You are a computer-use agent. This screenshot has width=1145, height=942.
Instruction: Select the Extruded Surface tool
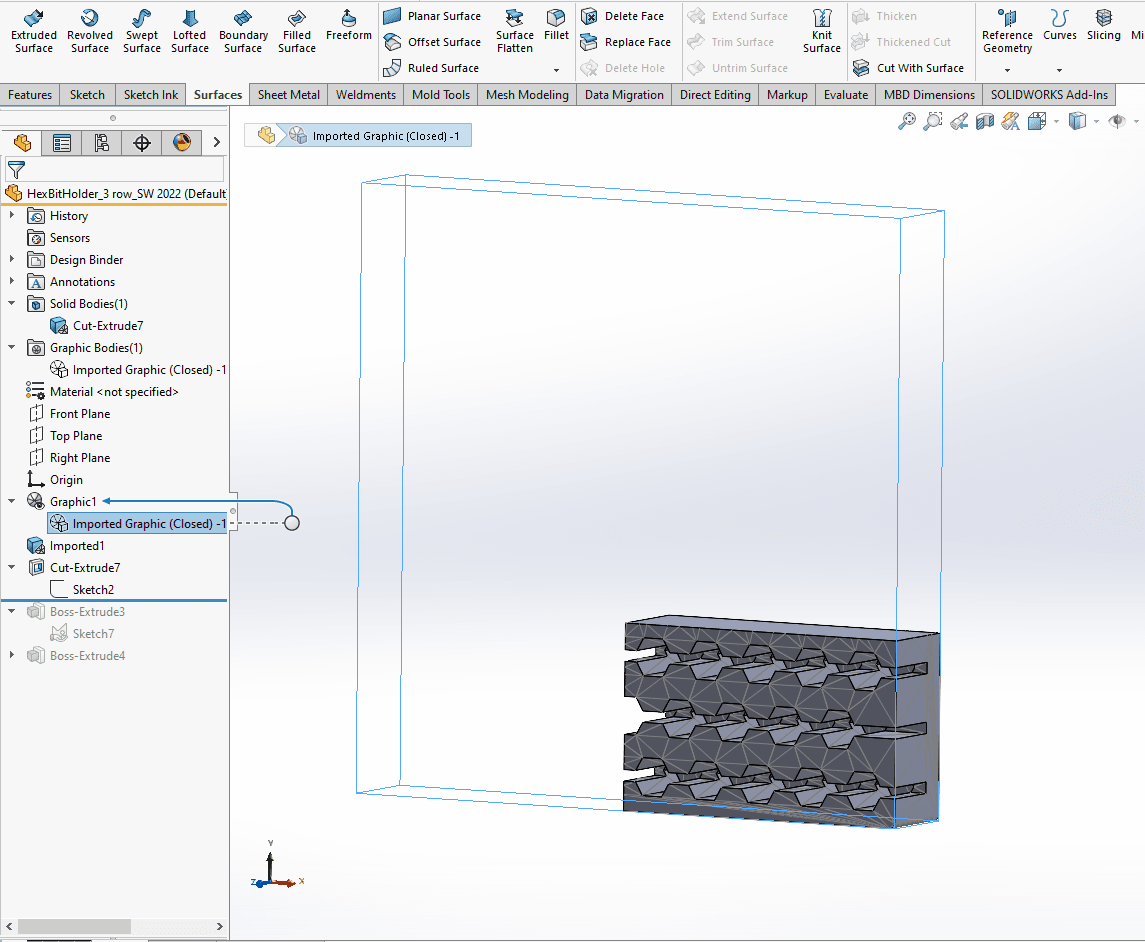coord(34,31)
